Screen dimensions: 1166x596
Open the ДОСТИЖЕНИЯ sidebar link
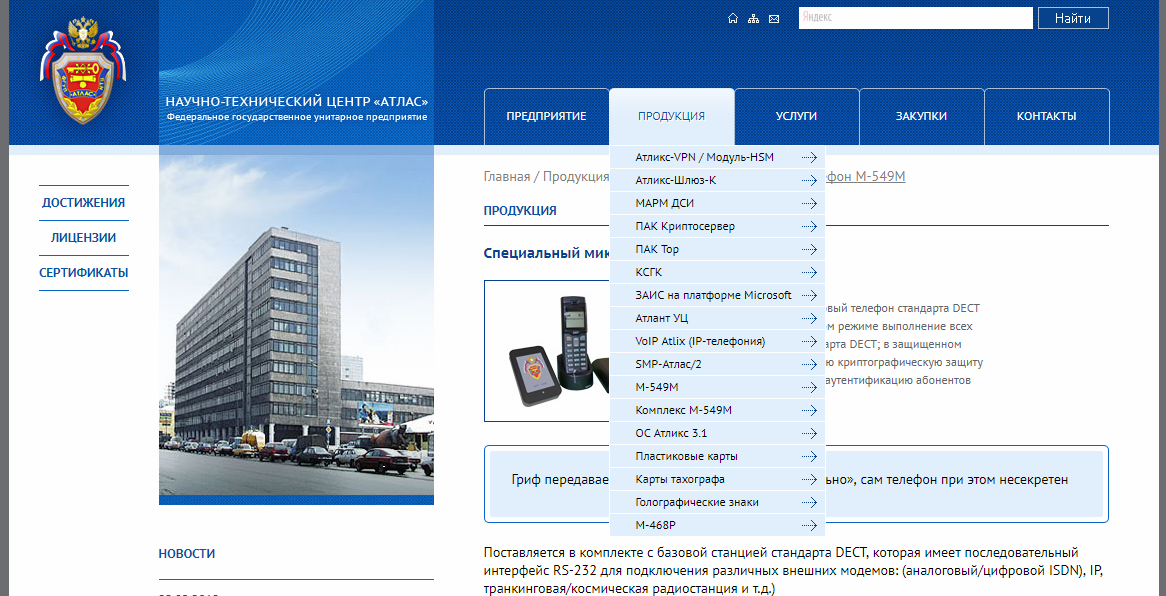tap(83, 203)
